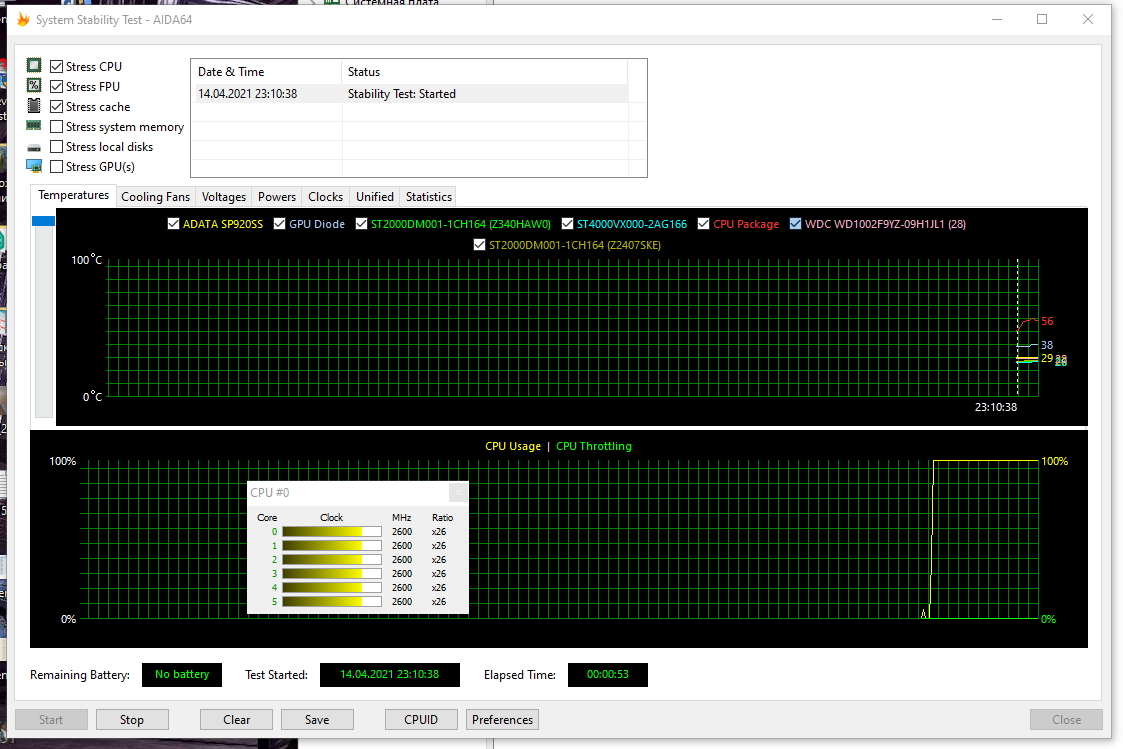The height and width of the screenshot is (749, 1123).
Task: Click the MHz column header in CPU popup
Action: [x=402, y=517]
